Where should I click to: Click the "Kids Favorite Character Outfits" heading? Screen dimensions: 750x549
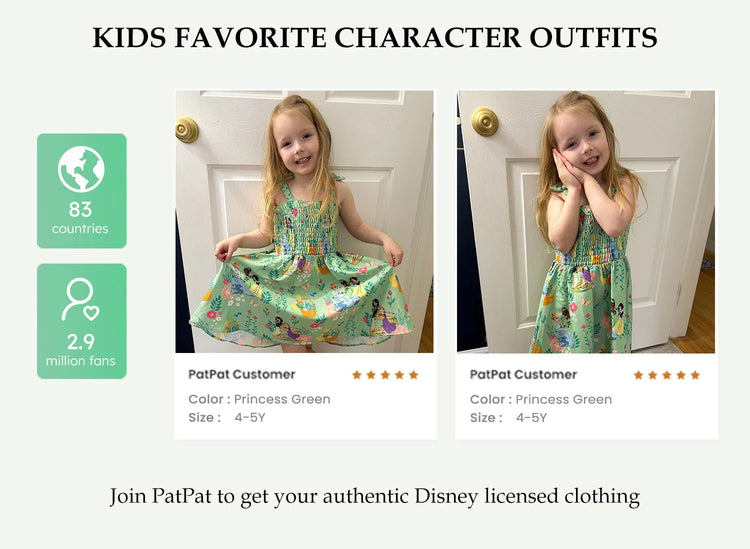point(375,38)
